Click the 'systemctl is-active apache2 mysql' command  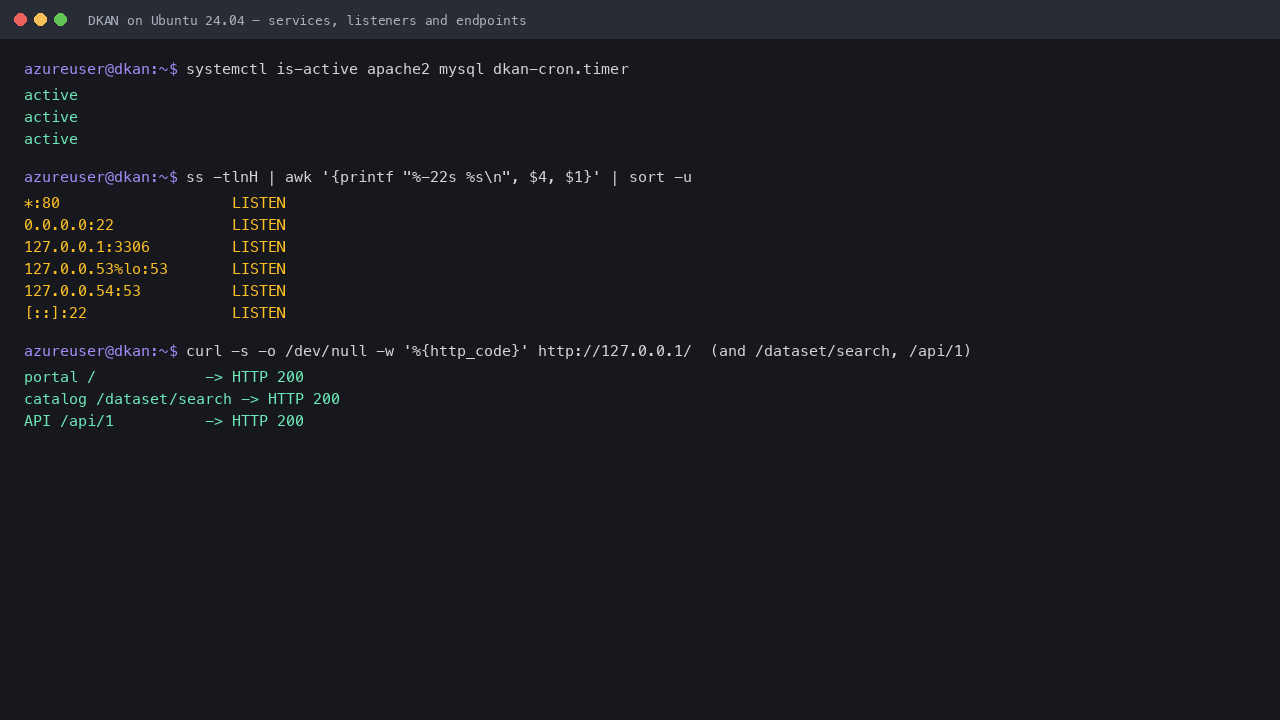click(407, 69)
